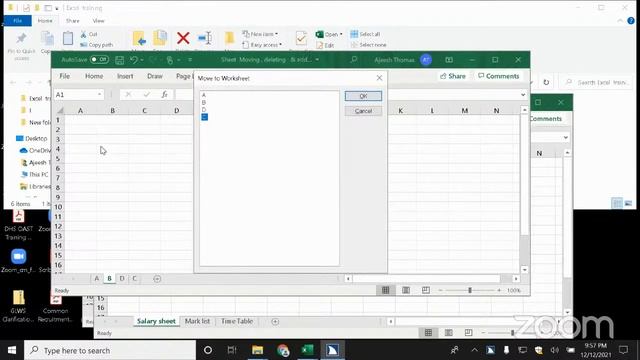Click Cancel in Move to Worksheet dialog
The width and height of the screenshot is (640, 360).
(x=363, y=111)
